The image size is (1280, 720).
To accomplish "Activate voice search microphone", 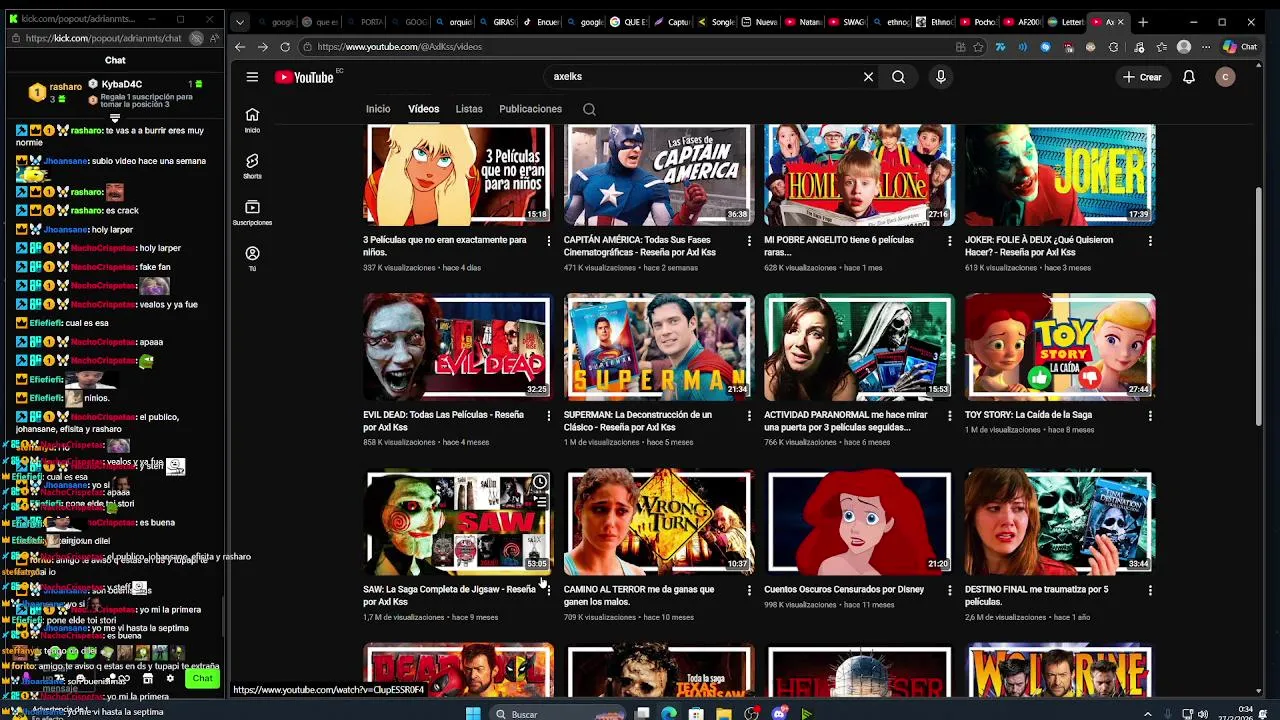I will tap(940, 77).
